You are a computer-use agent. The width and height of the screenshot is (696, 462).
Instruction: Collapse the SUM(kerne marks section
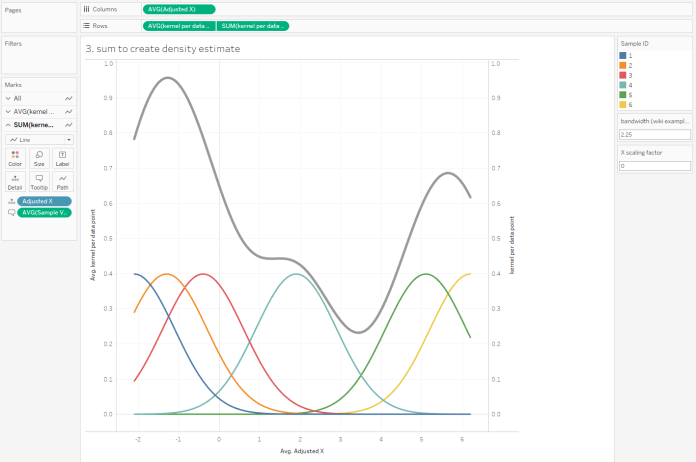(8, 125)
